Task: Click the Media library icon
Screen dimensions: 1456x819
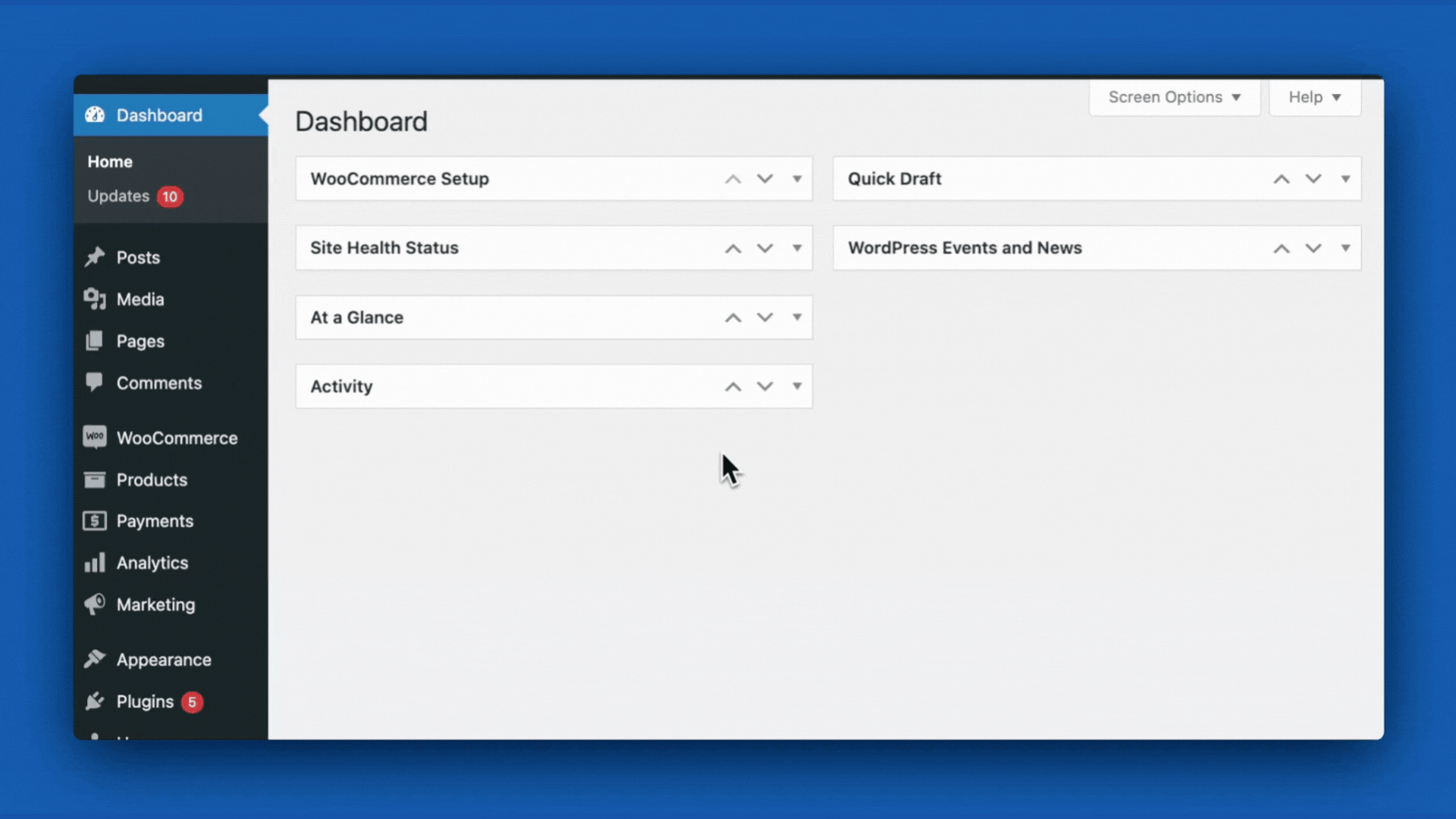Action: pos(95,299)
